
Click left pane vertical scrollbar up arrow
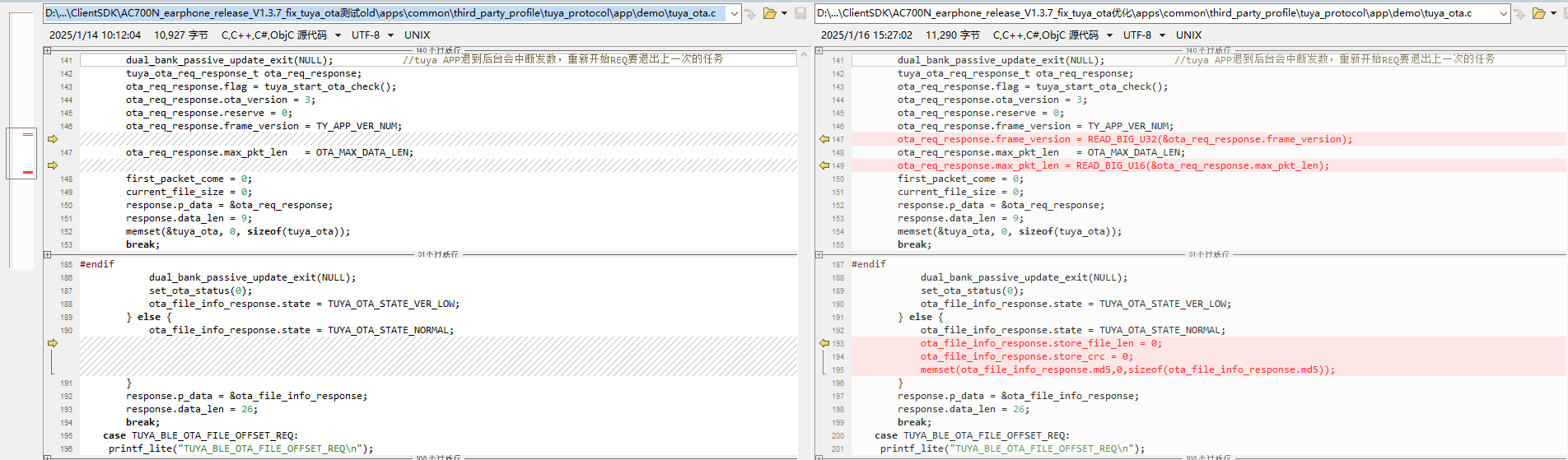[805, 55]
